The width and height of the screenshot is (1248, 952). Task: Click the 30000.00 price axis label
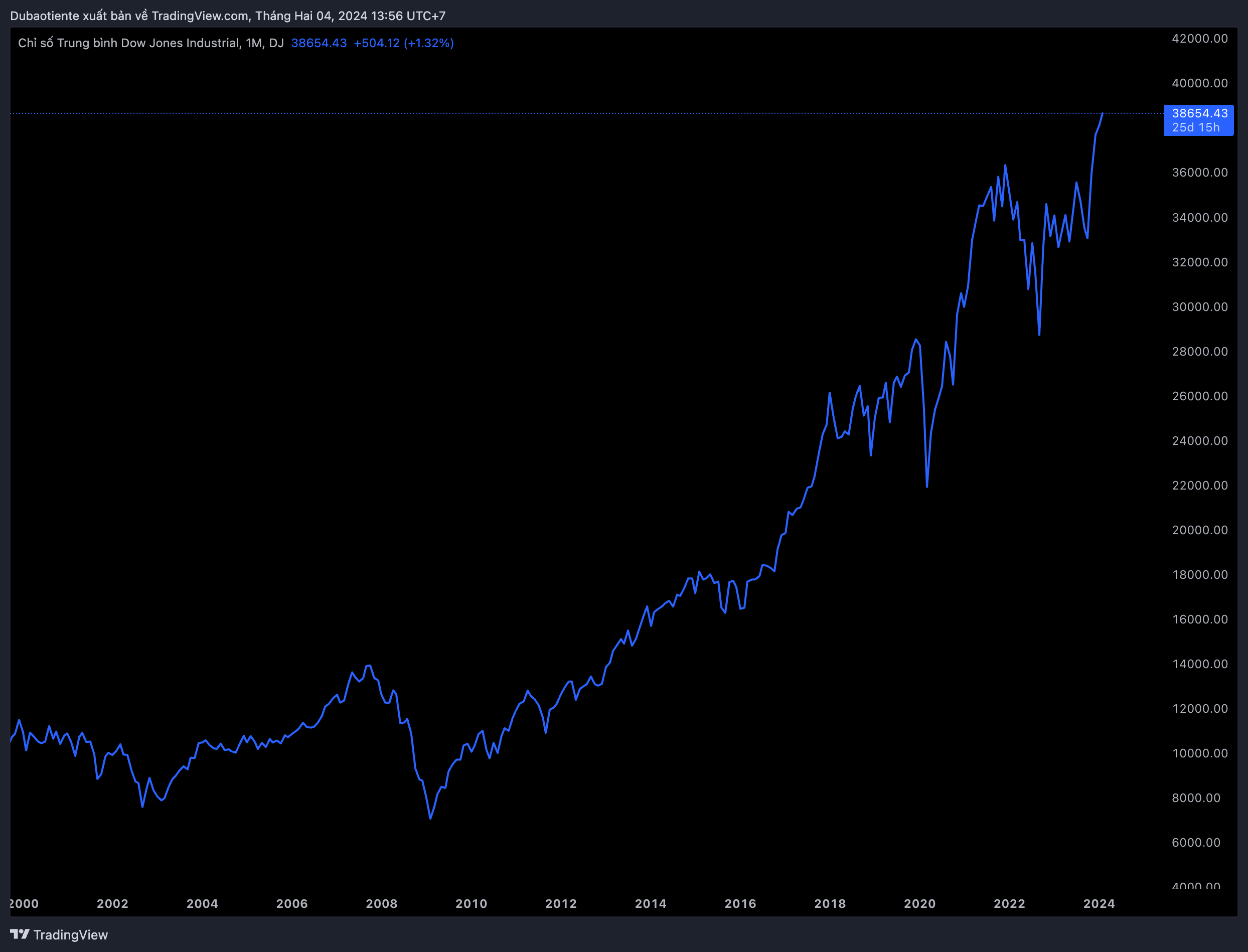click(x=1199, y=306)
